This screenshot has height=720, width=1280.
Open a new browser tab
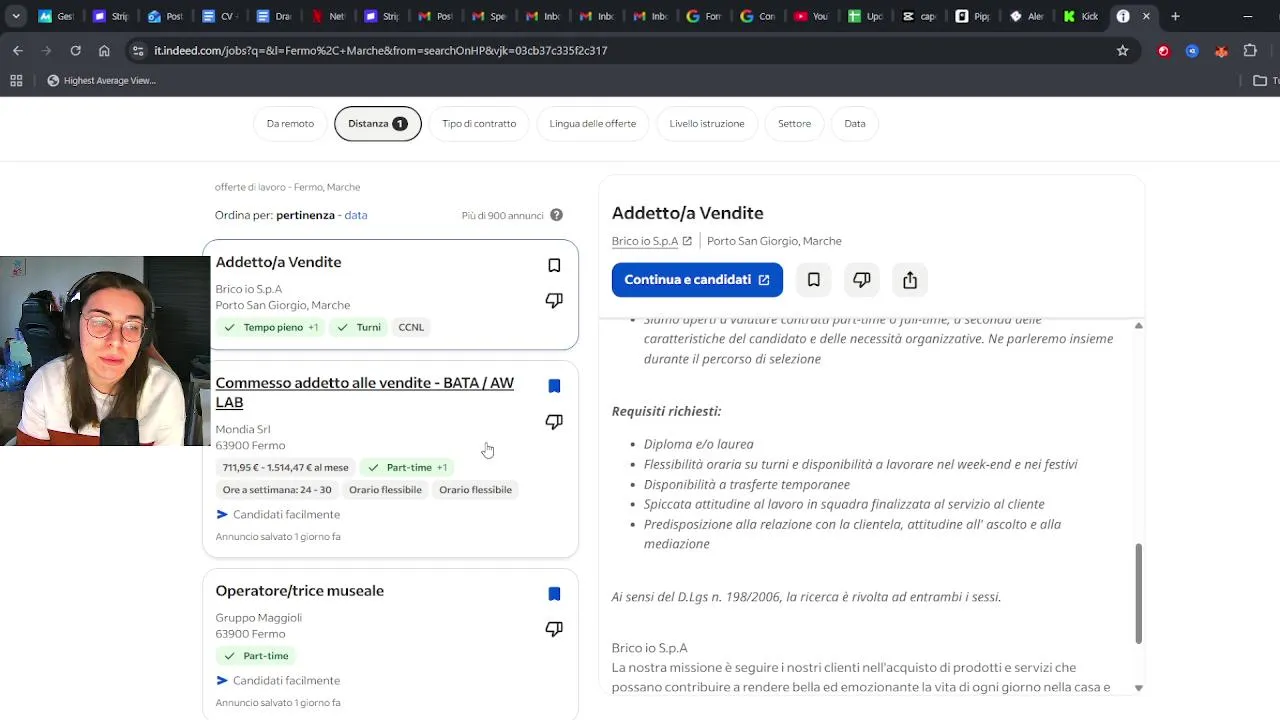pyautogui.click(x=1175, y=16)
